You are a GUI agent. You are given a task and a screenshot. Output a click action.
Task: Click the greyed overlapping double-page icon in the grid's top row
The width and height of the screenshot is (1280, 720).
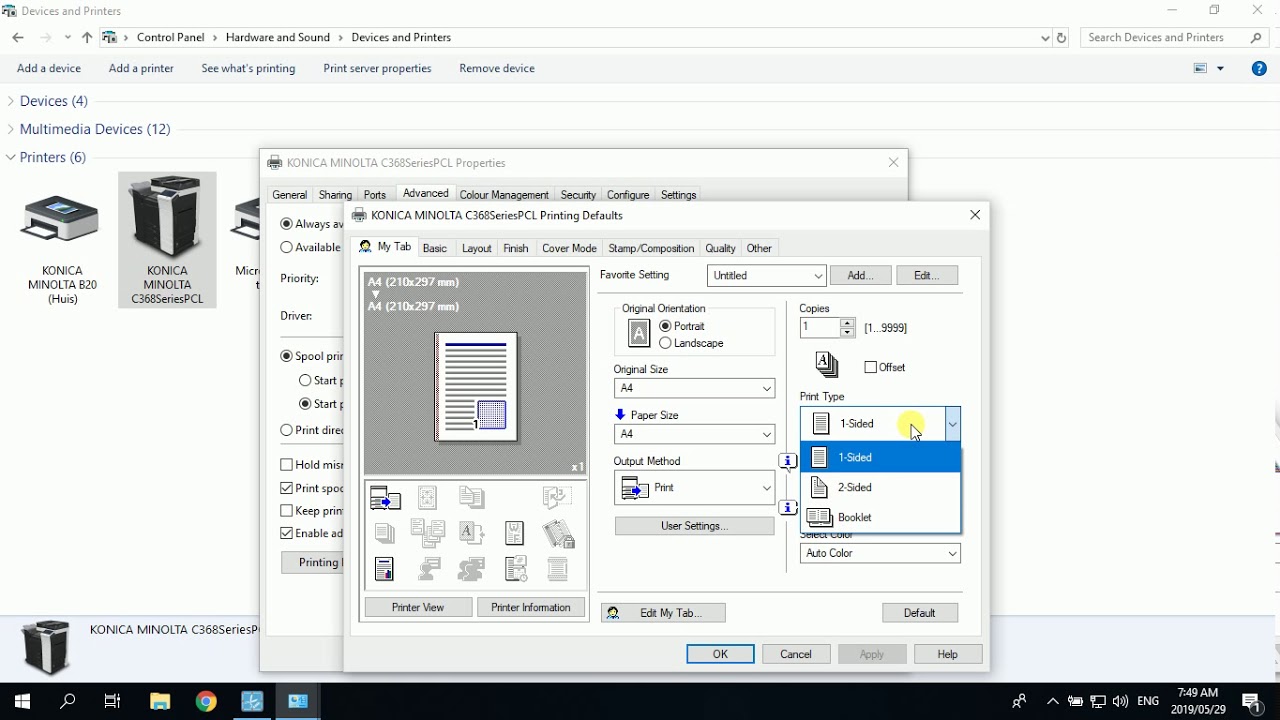(472, 497)
